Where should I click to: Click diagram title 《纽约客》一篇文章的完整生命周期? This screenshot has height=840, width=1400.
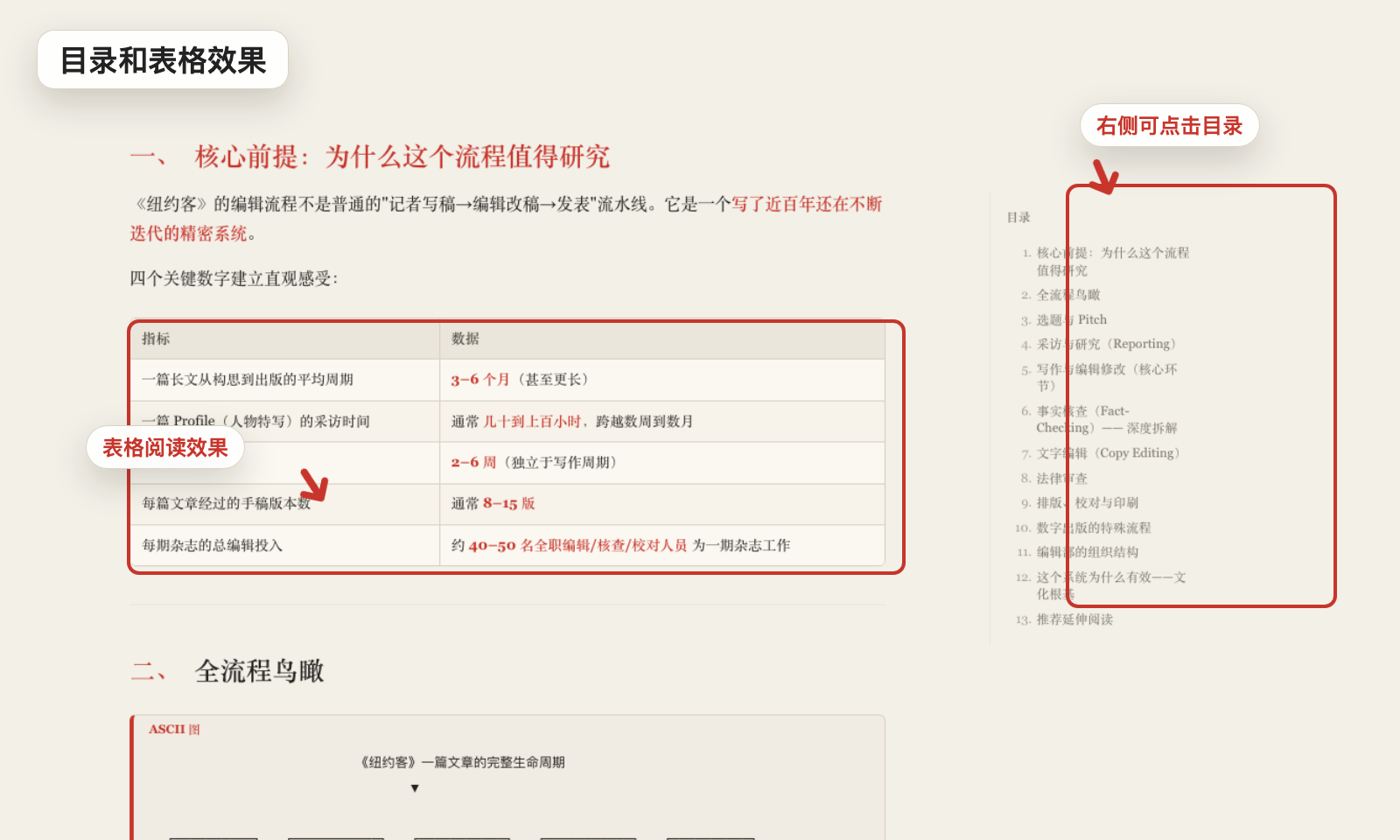coord(461,762)
